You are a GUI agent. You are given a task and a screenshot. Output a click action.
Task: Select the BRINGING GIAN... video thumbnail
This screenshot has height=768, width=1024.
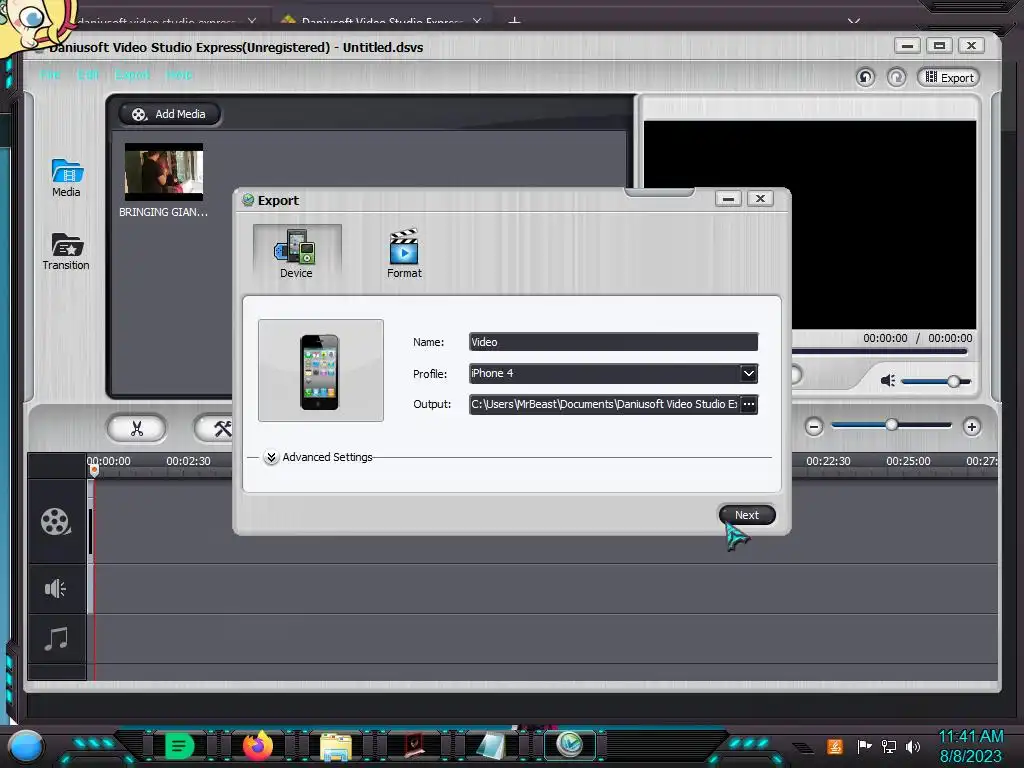(164, 172)
